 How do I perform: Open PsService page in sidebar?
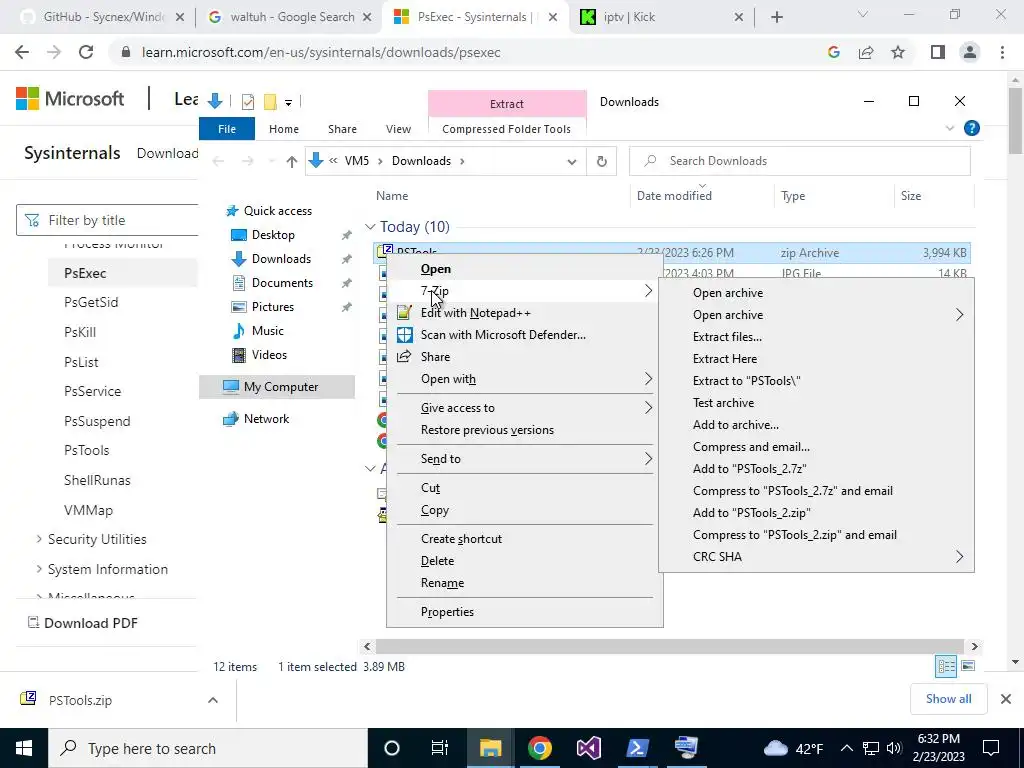coord(92,391)
